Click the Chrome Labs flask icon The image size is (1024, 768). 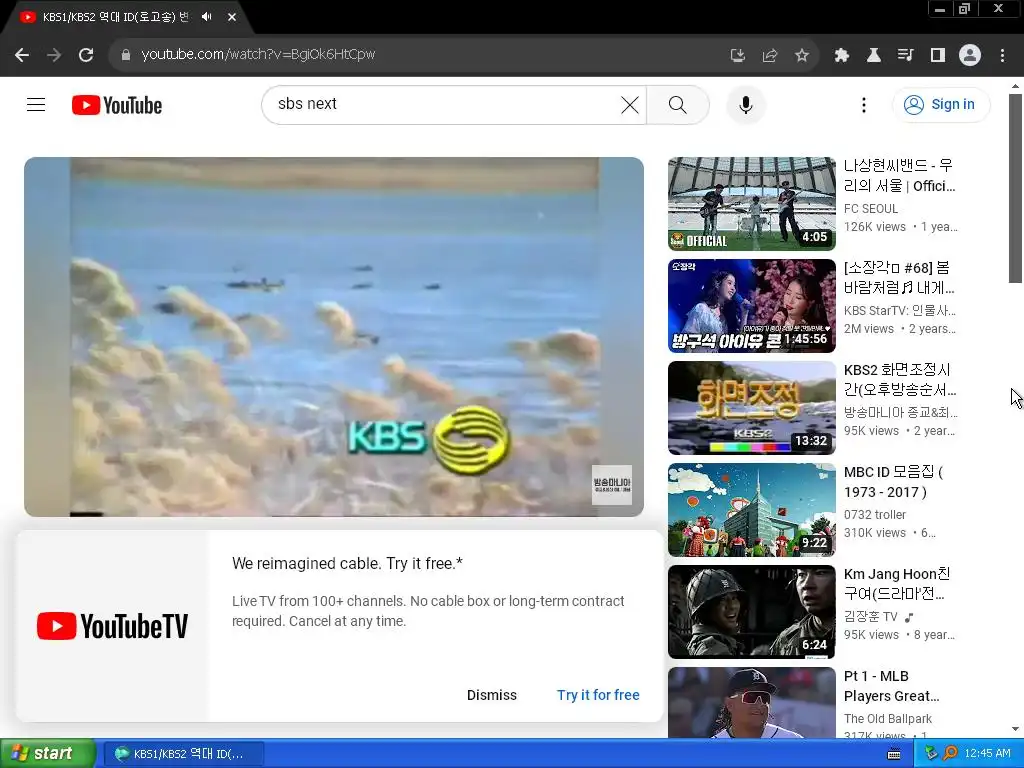pyautogui.click(x=874, y=56)
